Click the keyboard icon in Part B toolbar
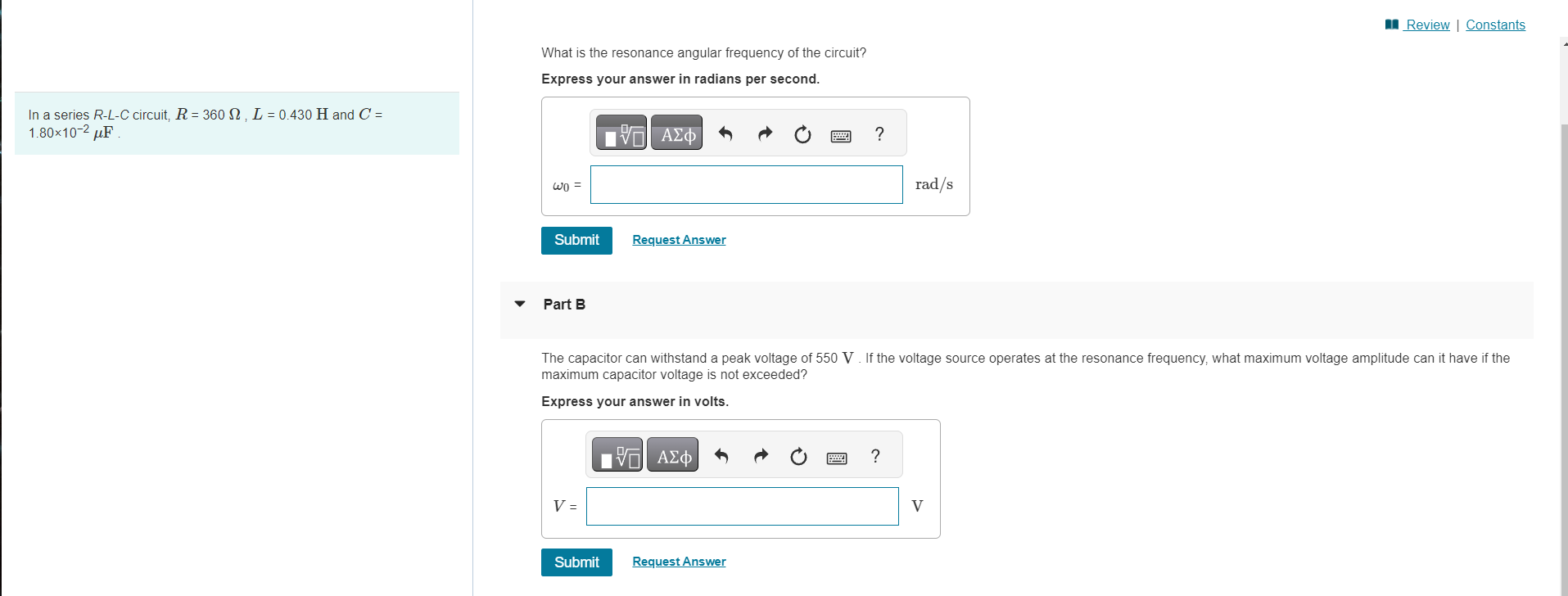The height and width of the screenshot is (596, 1568). pyautogui.click(x=836, y=456)
